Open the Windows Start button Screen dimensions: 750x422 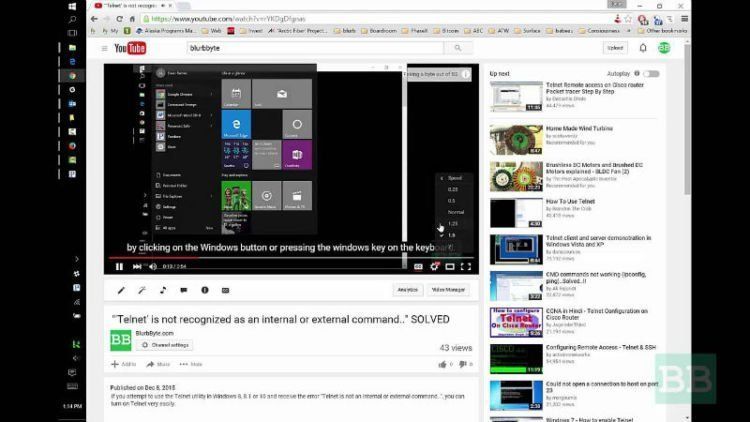point(72,6)
